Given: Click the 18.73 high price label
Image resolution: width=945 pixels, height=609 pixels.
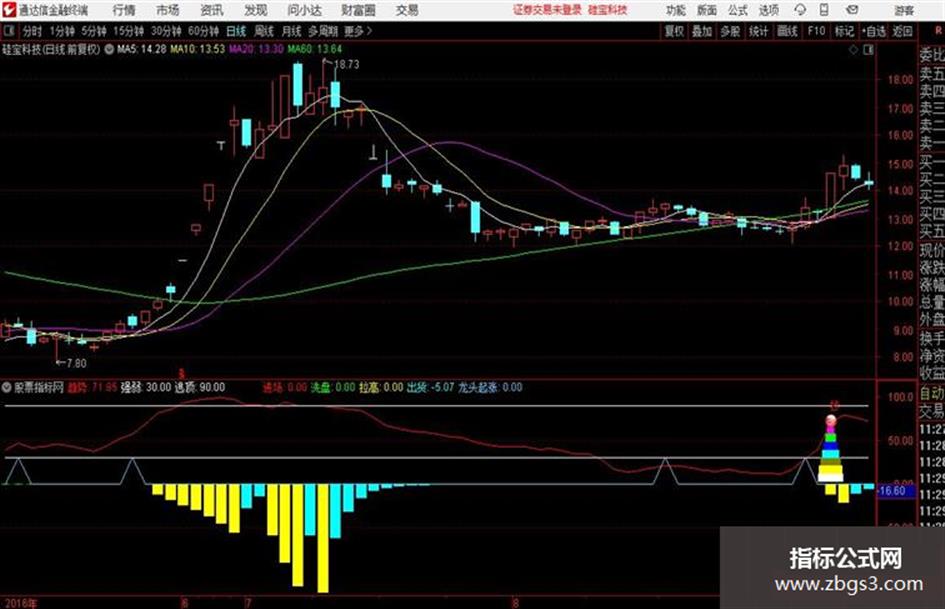Looking at the screenshot, I should 347,65.
